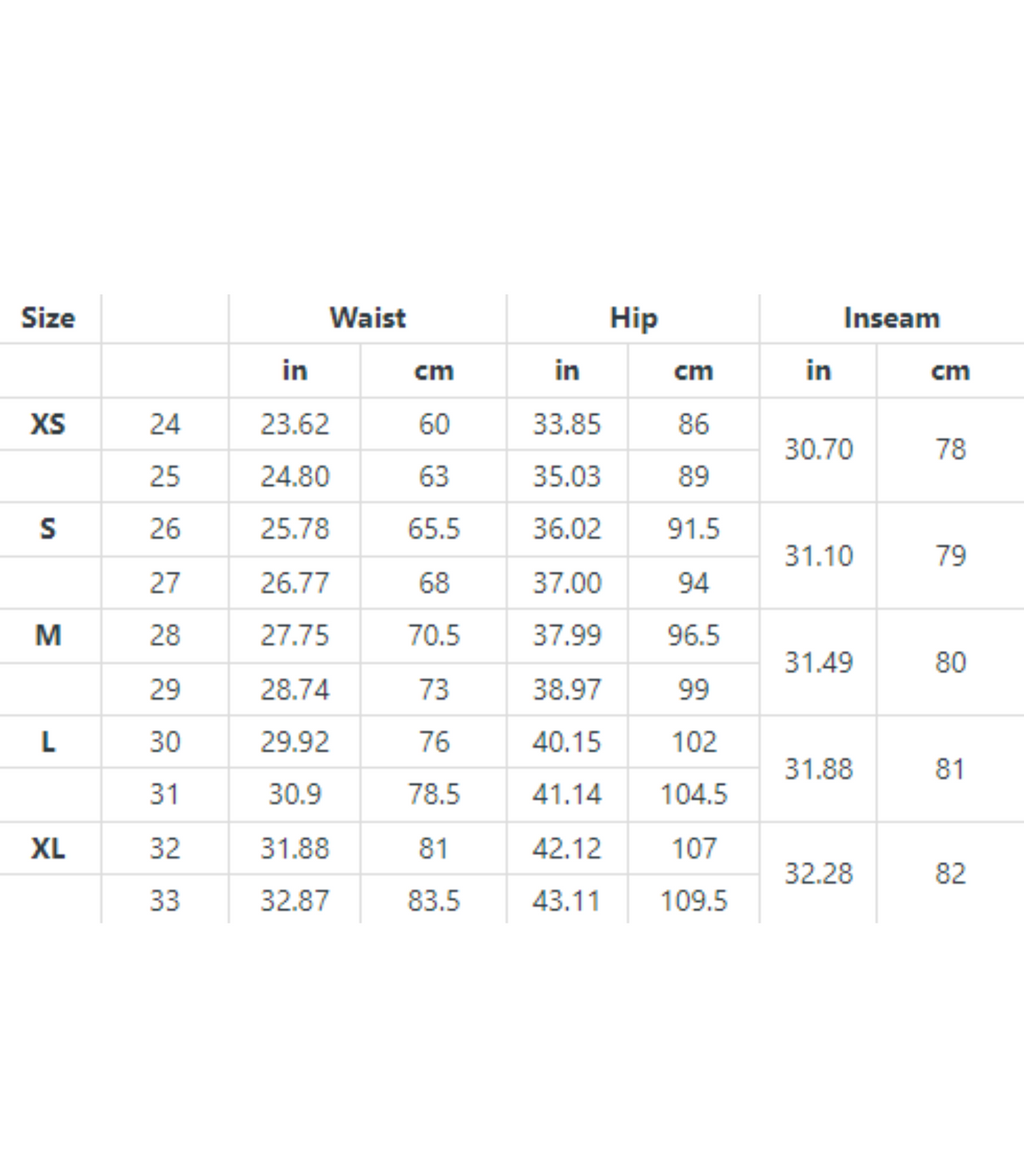The width and height of the screenshot is (1024, 1152).
Task: Click waist value 65.5 cm
Action: click(433, 529)
